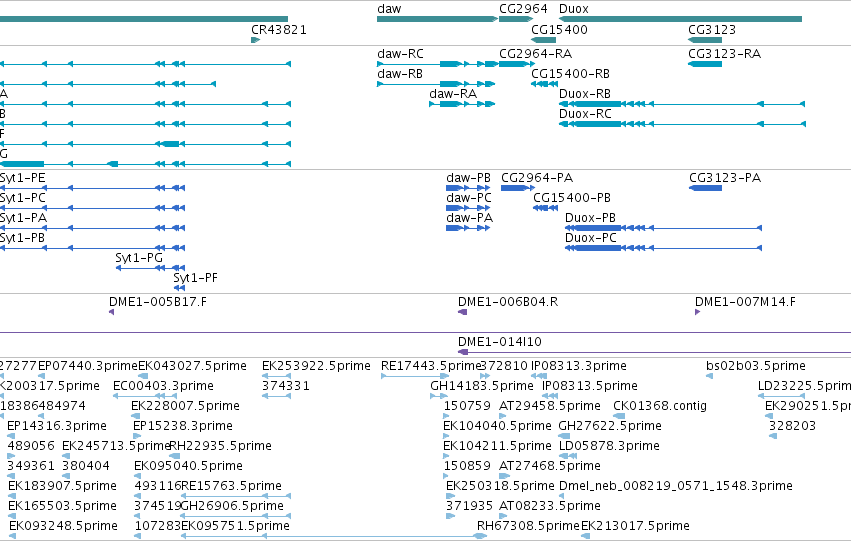Image resolution: width=851 pixels, height=541 pixels.
Task: Click the AT27468.5prime EST glyph
Action: tap(504, 476)
